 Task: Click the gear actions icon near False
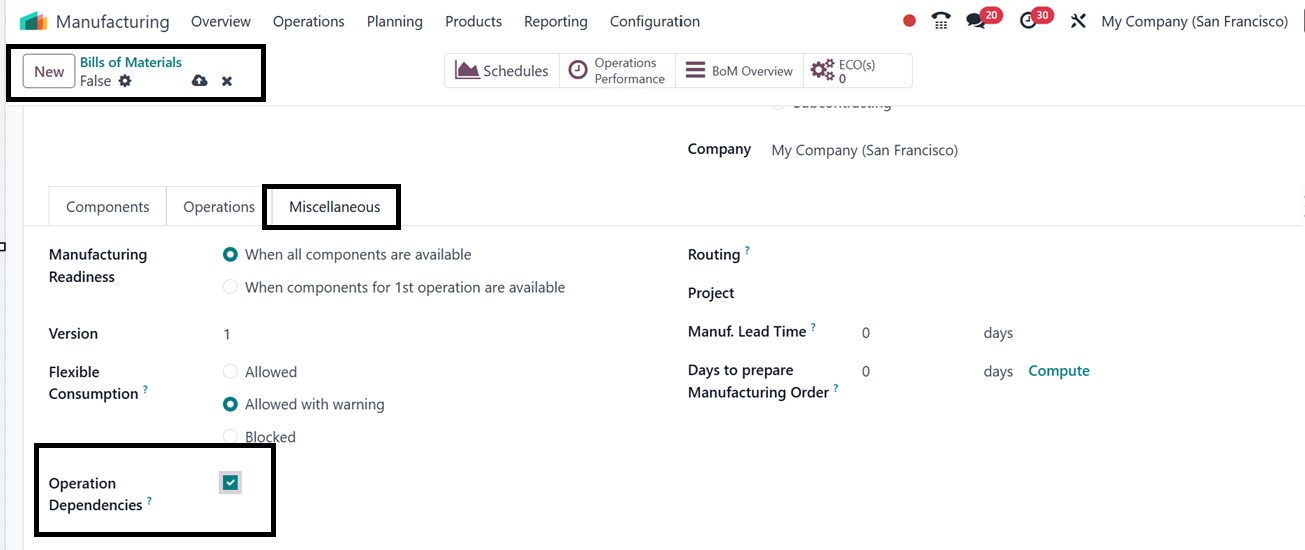[x=125, y=81]
